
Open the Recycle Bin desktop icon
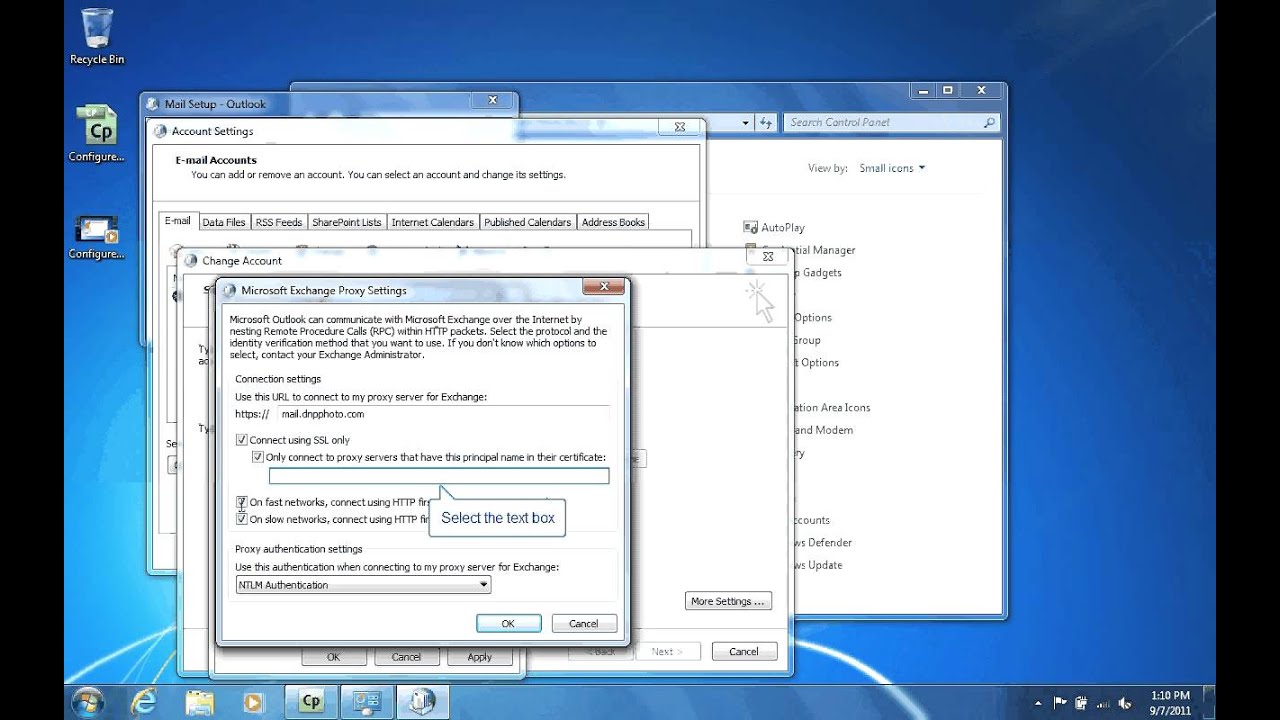(97, 36)
